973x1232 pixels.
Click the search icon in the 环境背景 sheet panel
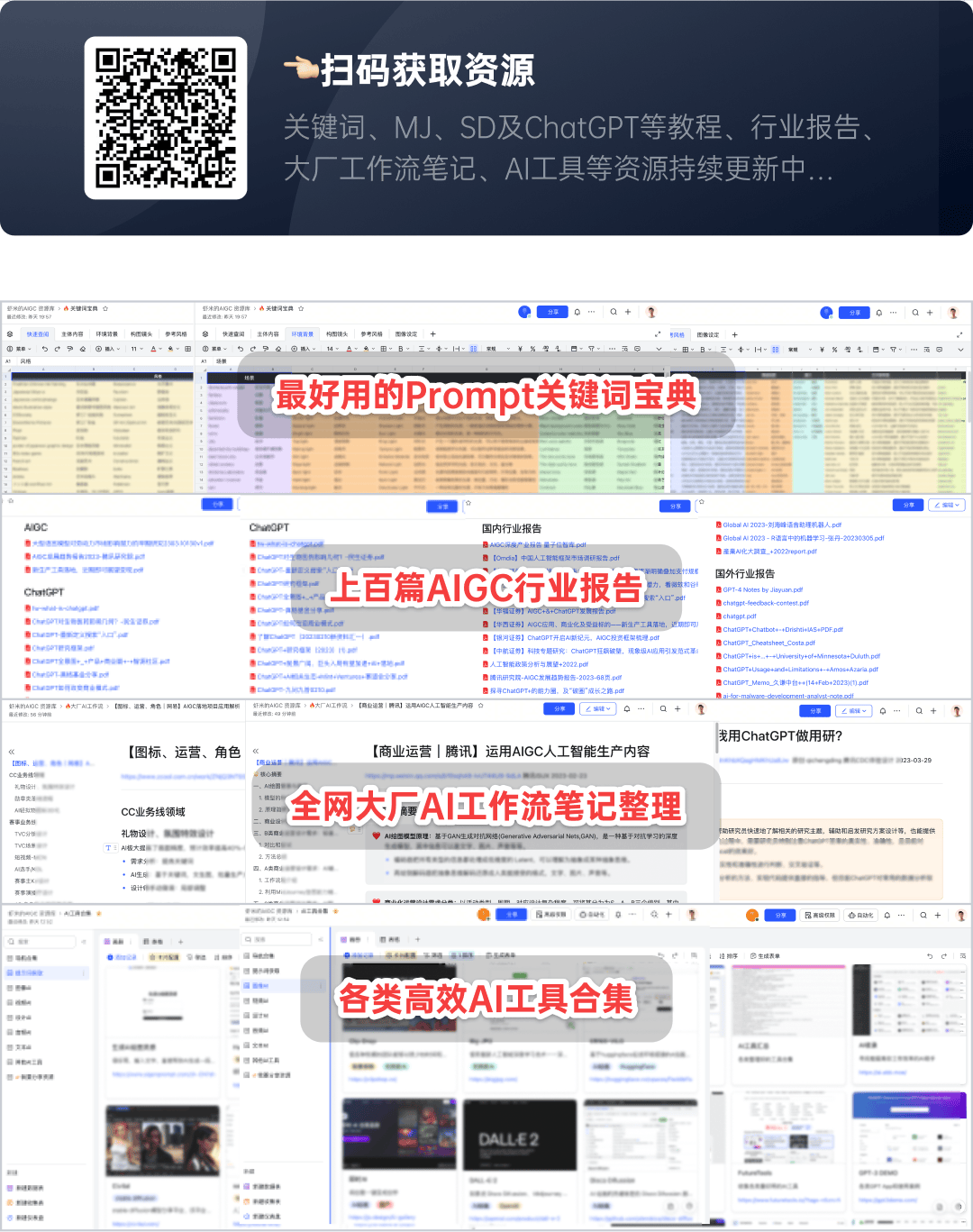tap(614, 312)
